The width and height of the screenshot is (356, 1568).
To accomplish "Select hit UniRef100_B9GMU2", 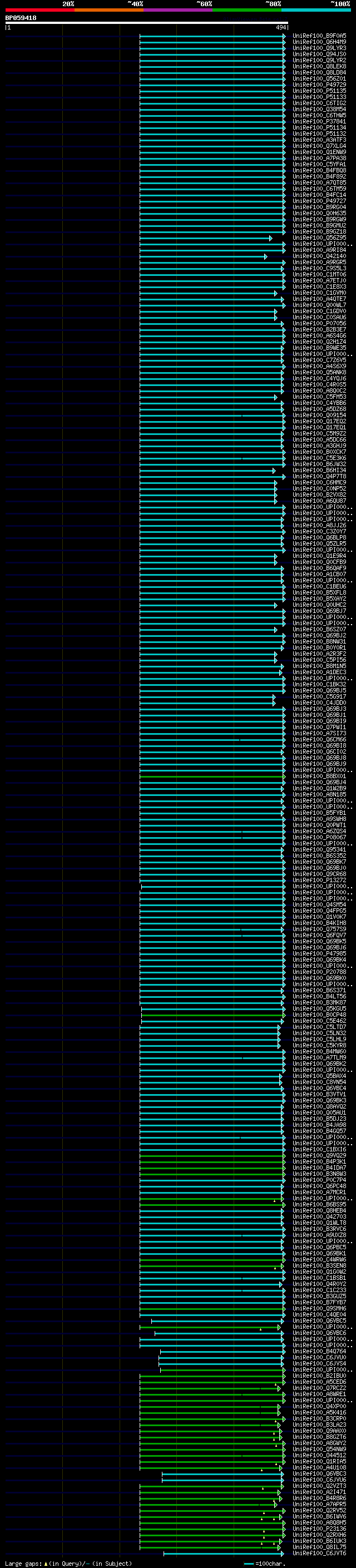I will [319, 225].
